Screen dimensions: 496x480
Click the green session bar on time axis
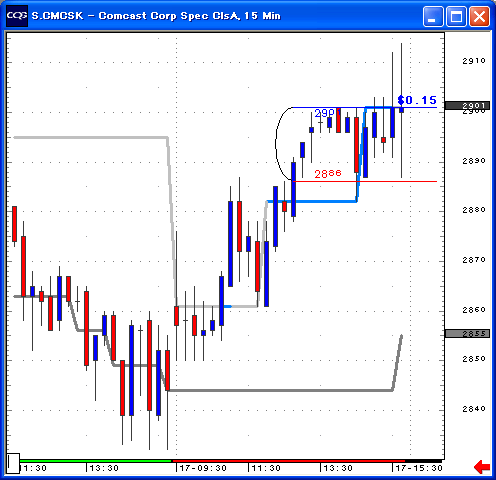(96, 461)
